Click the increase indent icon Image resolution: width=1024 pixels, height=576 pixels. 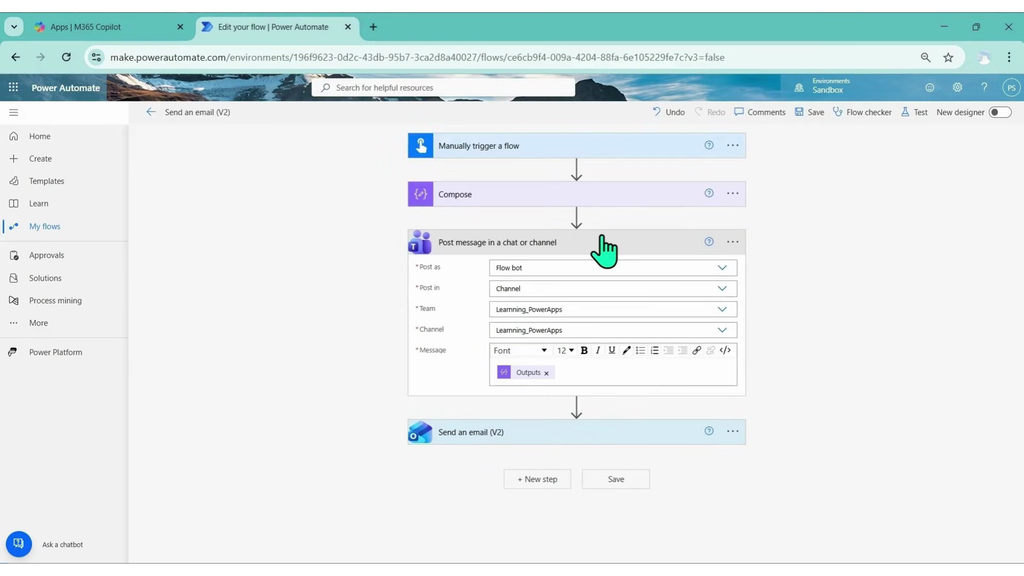[x=682, y=351]
